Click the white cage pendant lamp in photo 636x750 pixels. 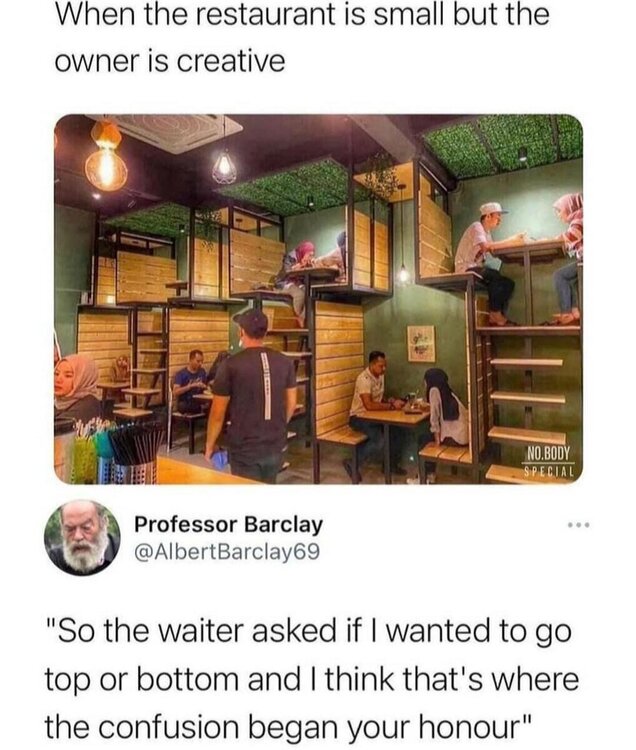(x=224, y=166)
